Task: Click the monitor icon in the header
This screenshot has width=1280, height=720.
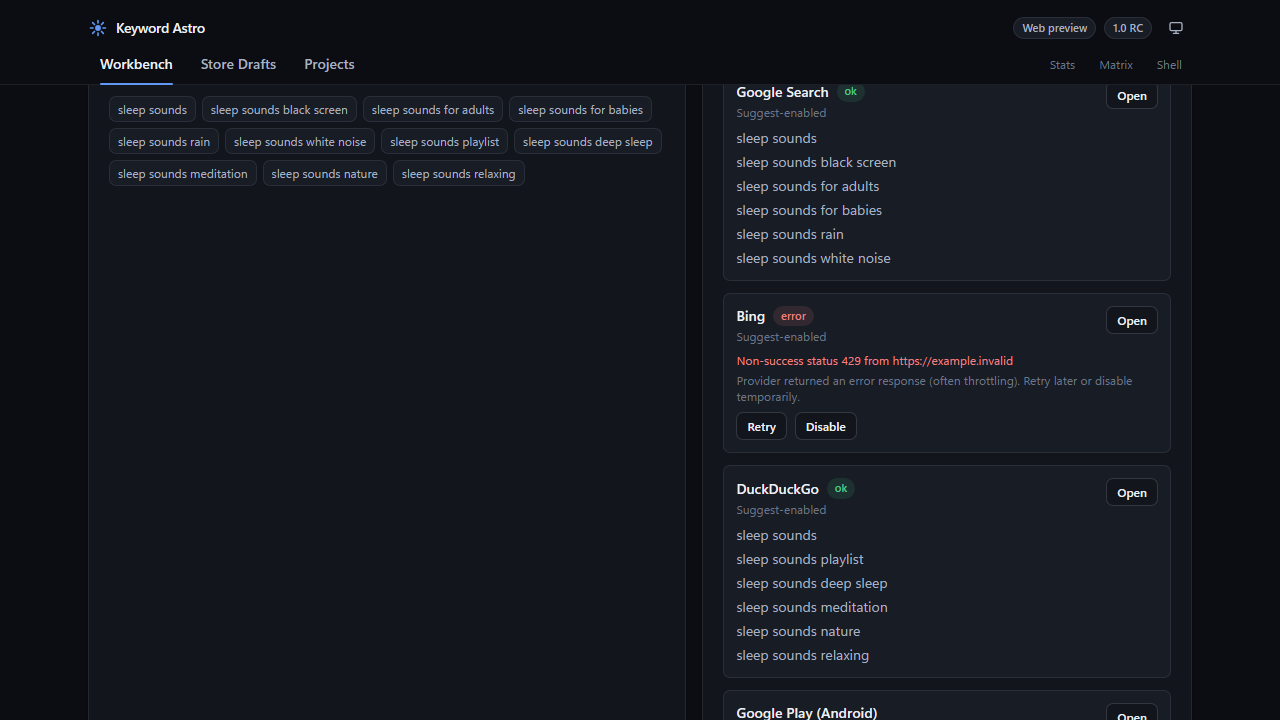Action: 1176,28
